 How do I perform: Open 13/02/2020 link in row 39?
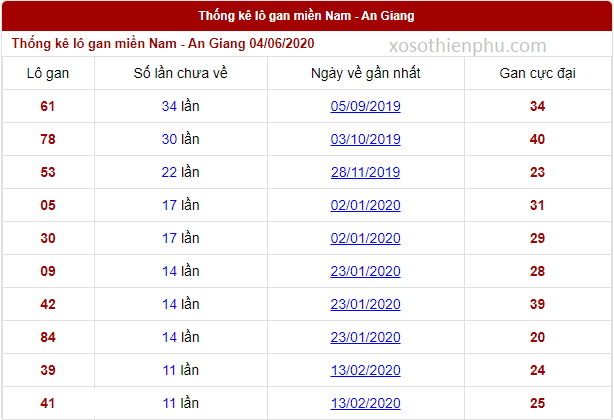click(x=365, y=370)
